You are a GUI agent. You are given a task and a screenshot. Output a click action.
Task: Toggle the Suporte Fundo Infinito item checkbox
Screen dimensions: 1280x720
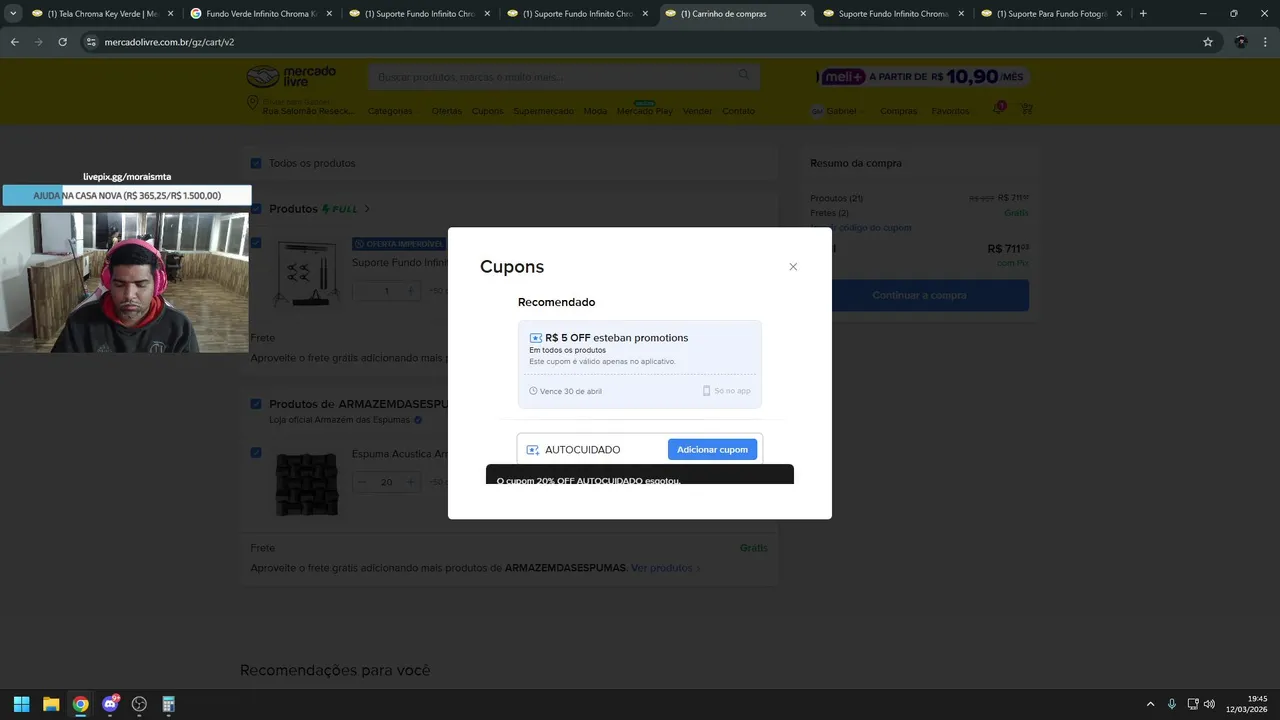(256, 243)
